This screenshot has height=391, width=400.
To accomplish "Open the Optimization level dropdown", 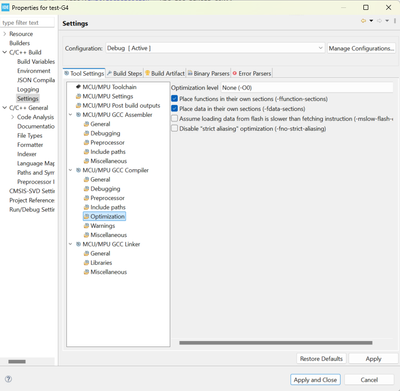I will 307,88.
